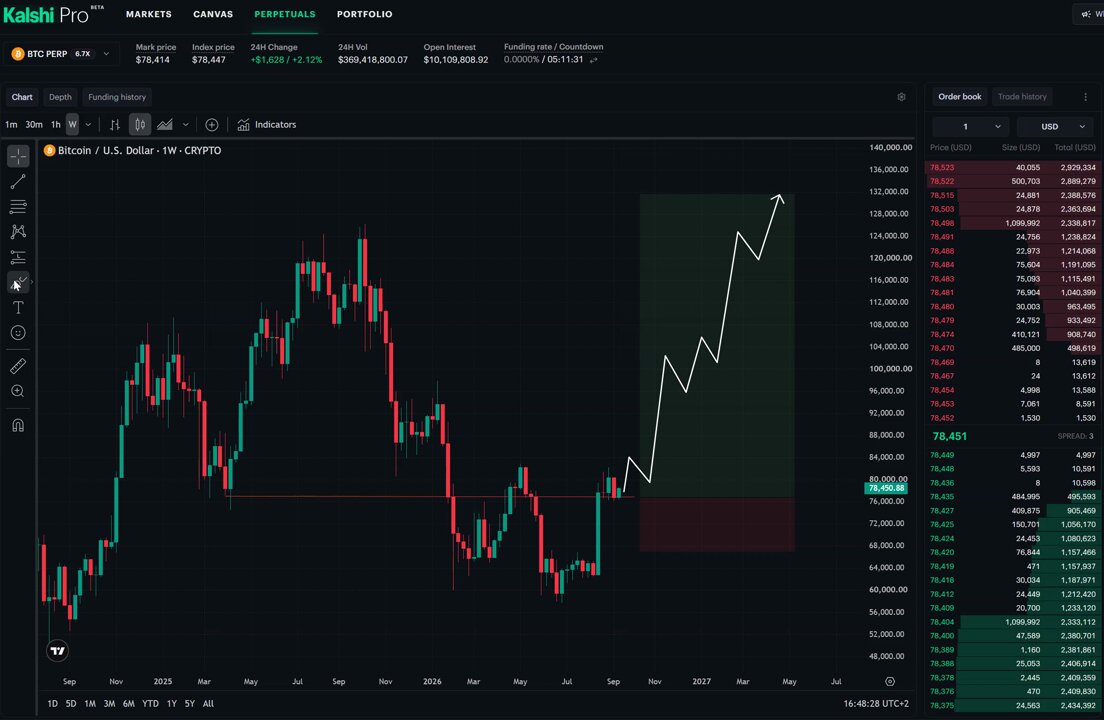This screenshot has height=720, width=1104.
Task: Open the Portfolio page
Action: (x=365, y=14)
